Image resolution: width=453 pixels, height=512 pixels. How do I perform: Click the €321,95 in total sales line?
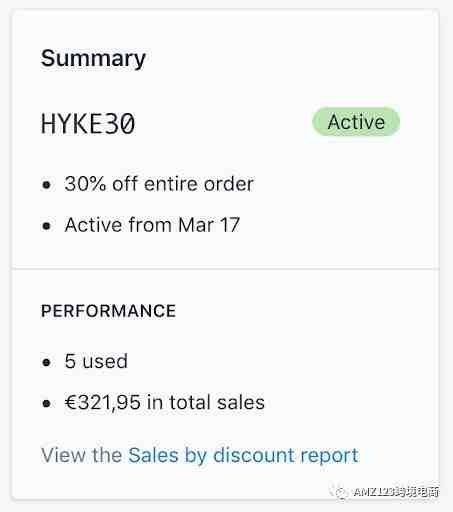[165, 402]
